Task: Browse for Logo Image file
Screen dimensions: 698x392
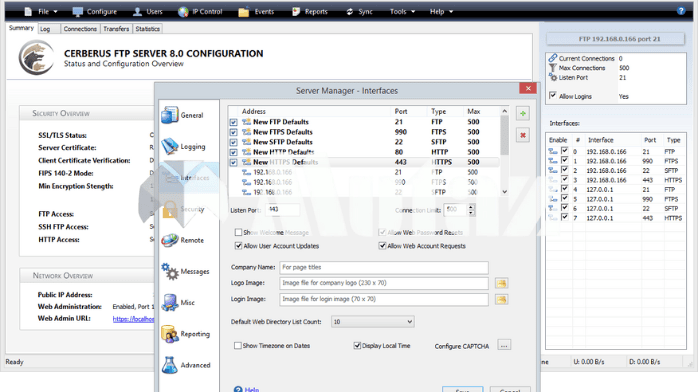Action: tap(501, 283)
